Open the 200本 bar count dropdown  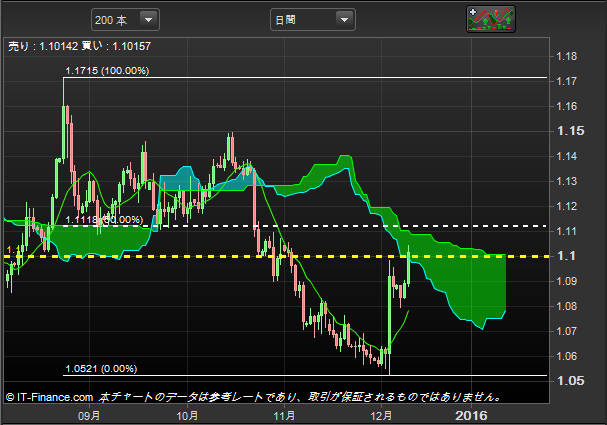point(125,20)
